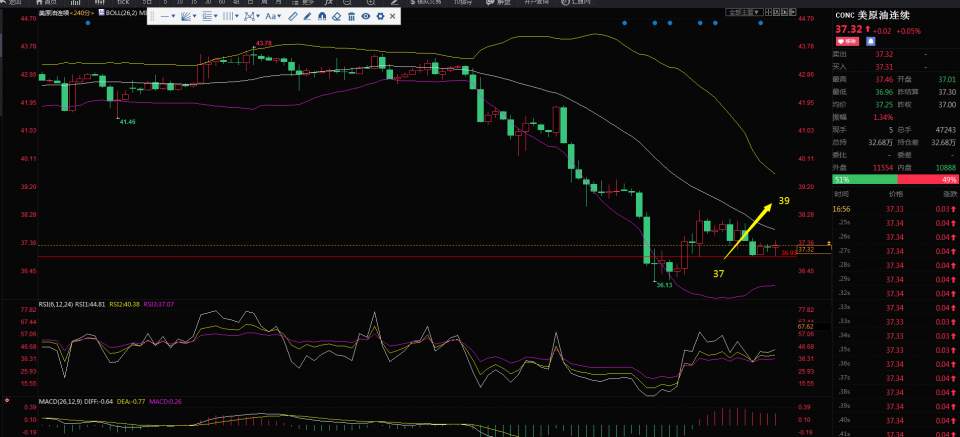The width and height of the screenshot is (960, 437).
Task: Open the horizontal parallel lines tool dropdown
Action: pyautogui.click(x=209, y=16)
